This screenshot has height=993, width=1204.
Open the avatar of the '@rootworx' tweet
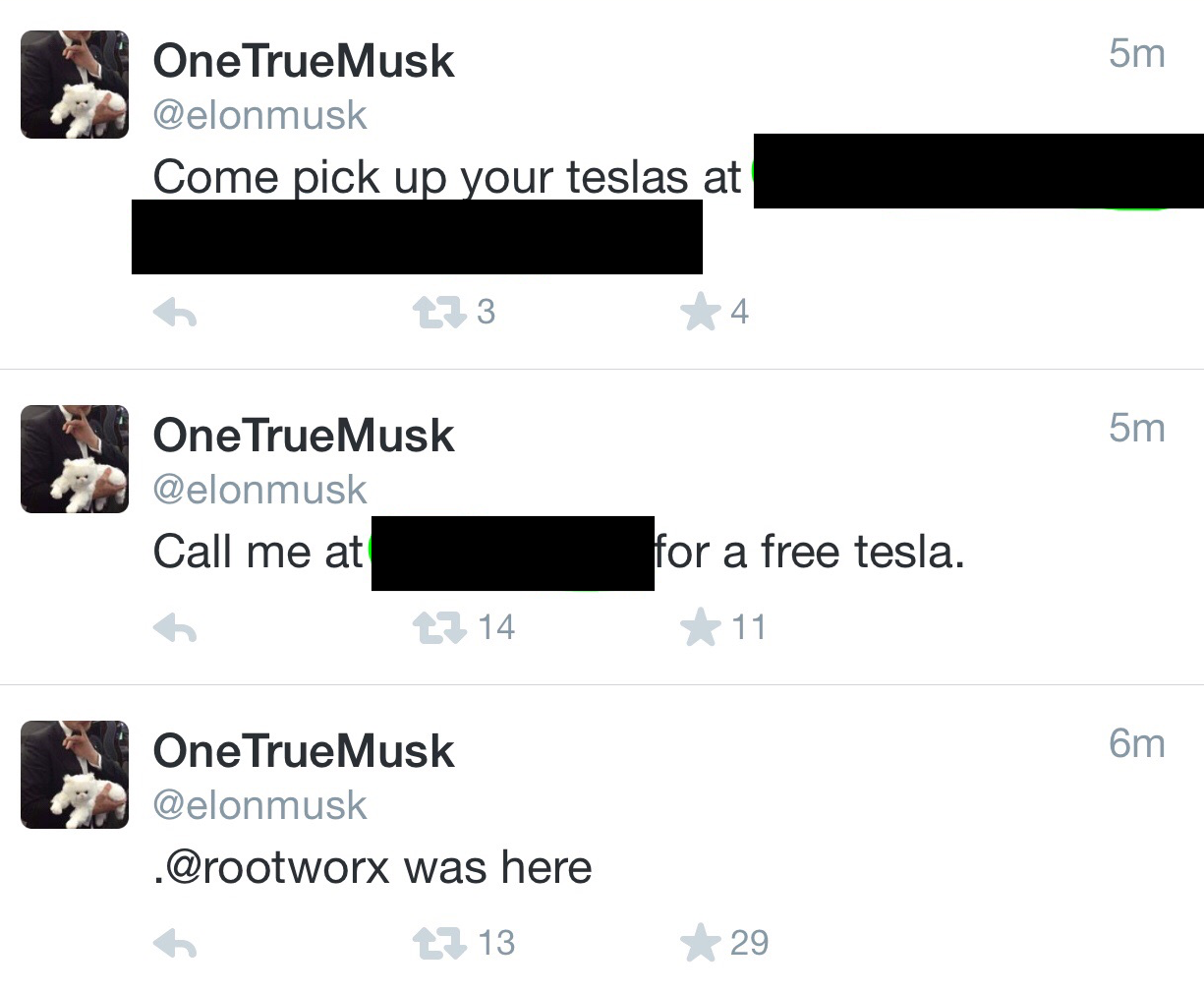(x=75, y=775)
